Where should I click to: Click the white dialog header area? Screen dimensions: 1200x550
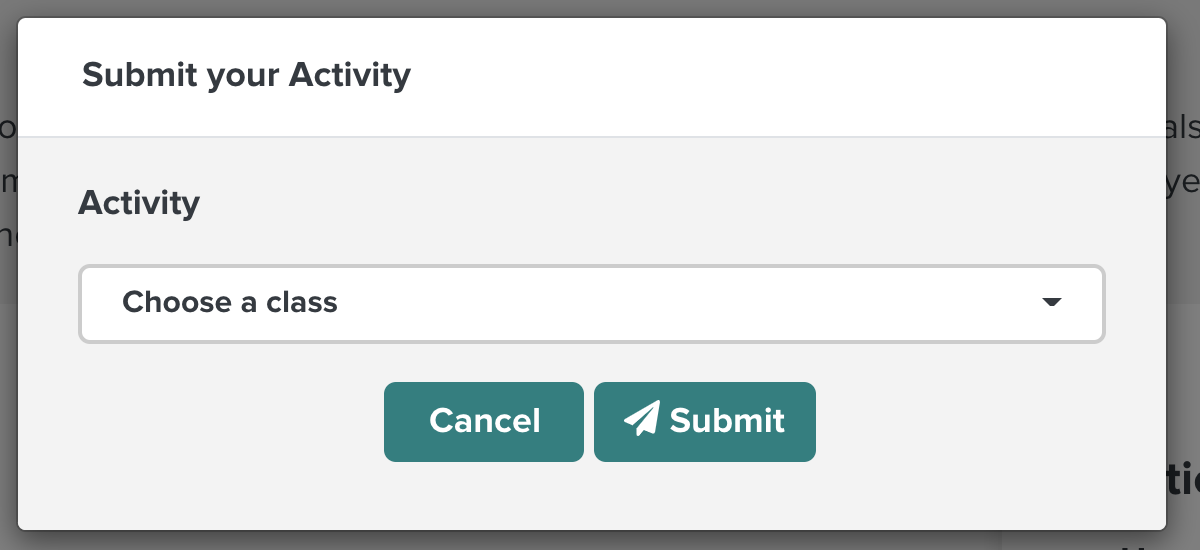780,76
